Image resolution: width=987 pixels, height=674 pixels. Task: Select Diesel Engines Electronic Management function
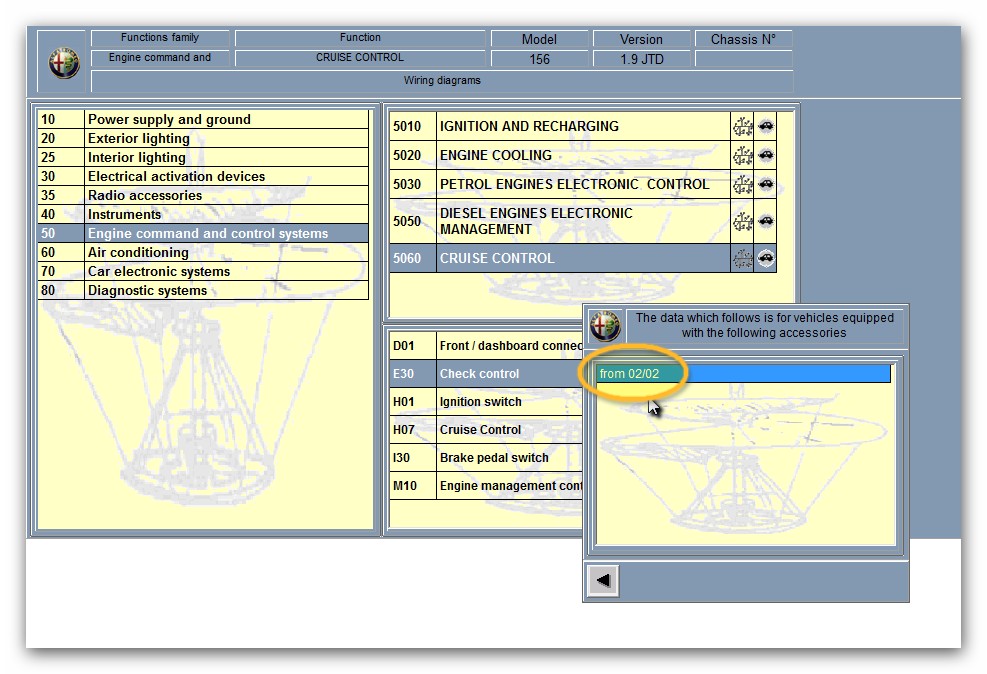click(x=582, y=221)
